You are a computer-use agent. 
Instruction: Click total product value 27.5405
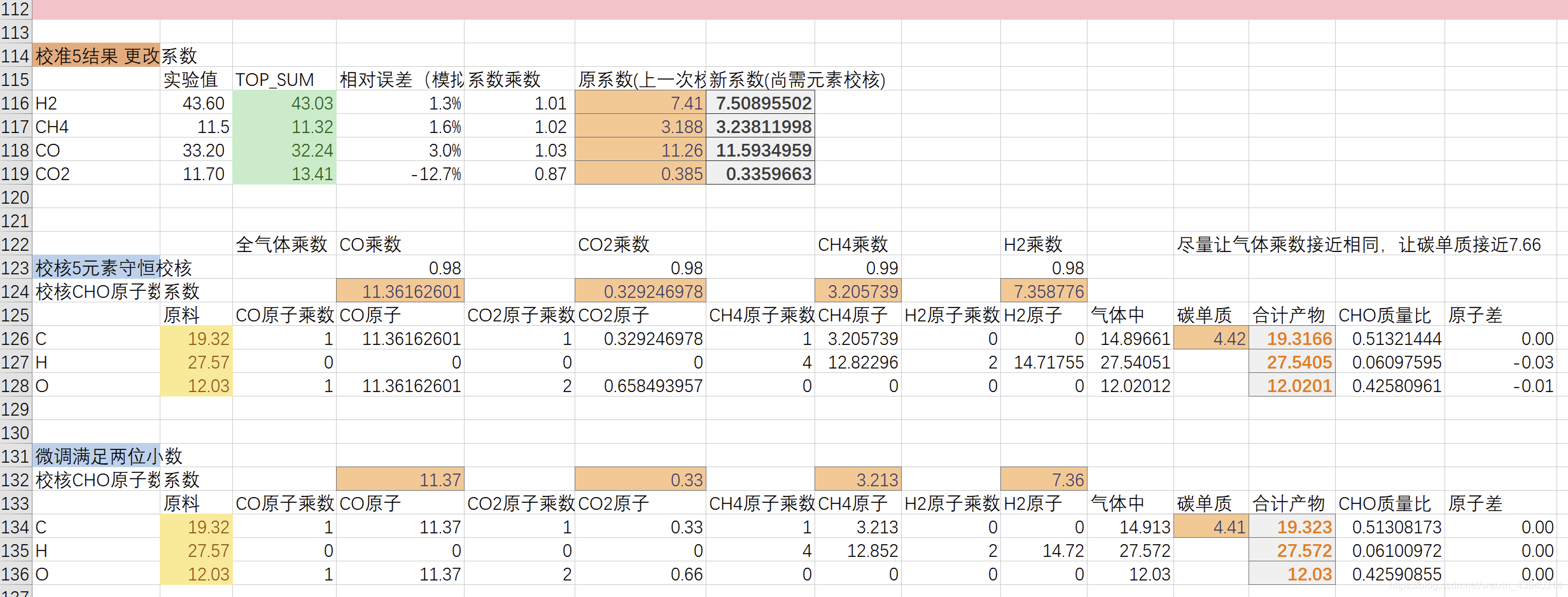click(x=1292, y=362)
